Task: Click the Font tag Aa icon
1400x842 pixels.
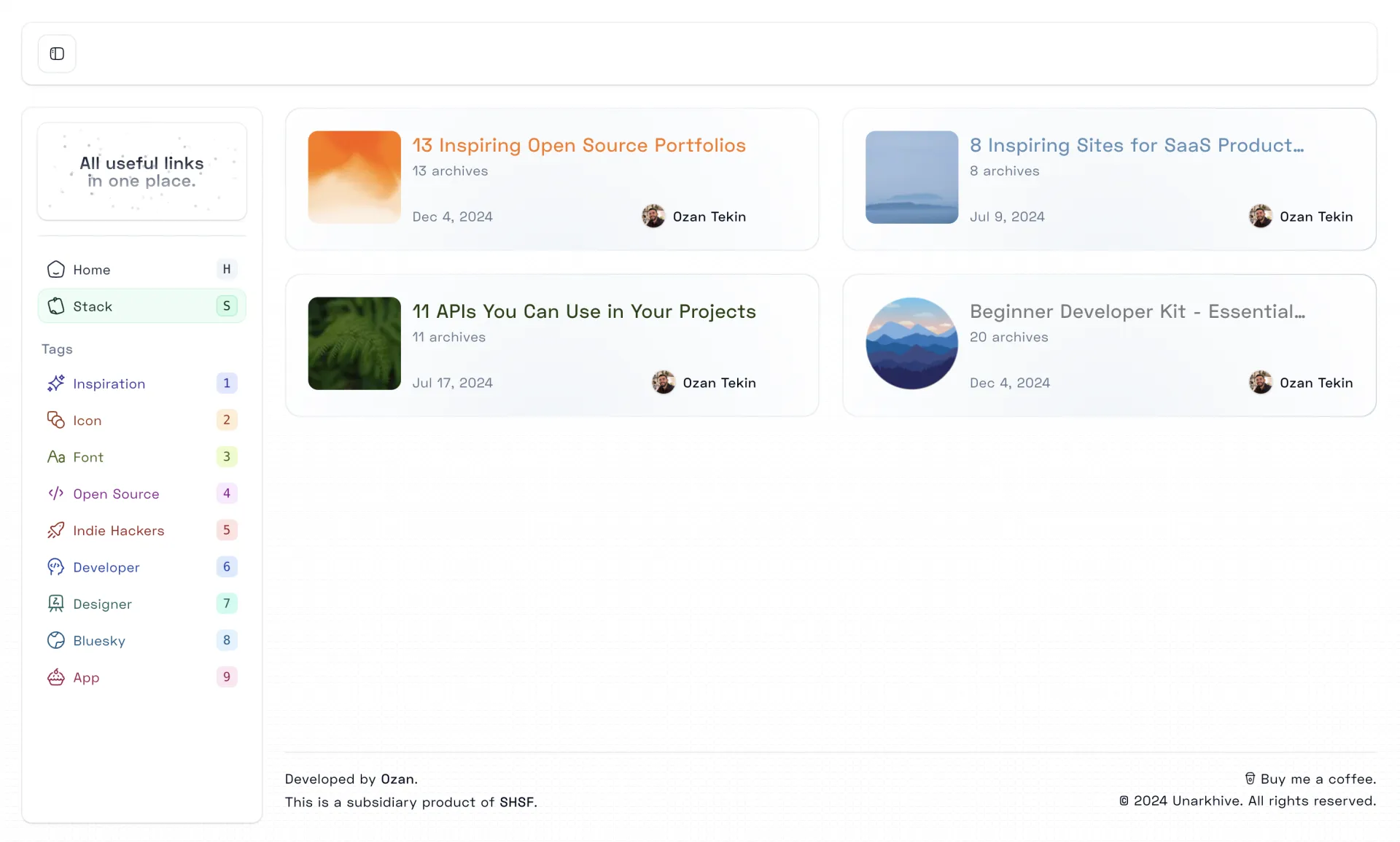Action: pos(56,457)
